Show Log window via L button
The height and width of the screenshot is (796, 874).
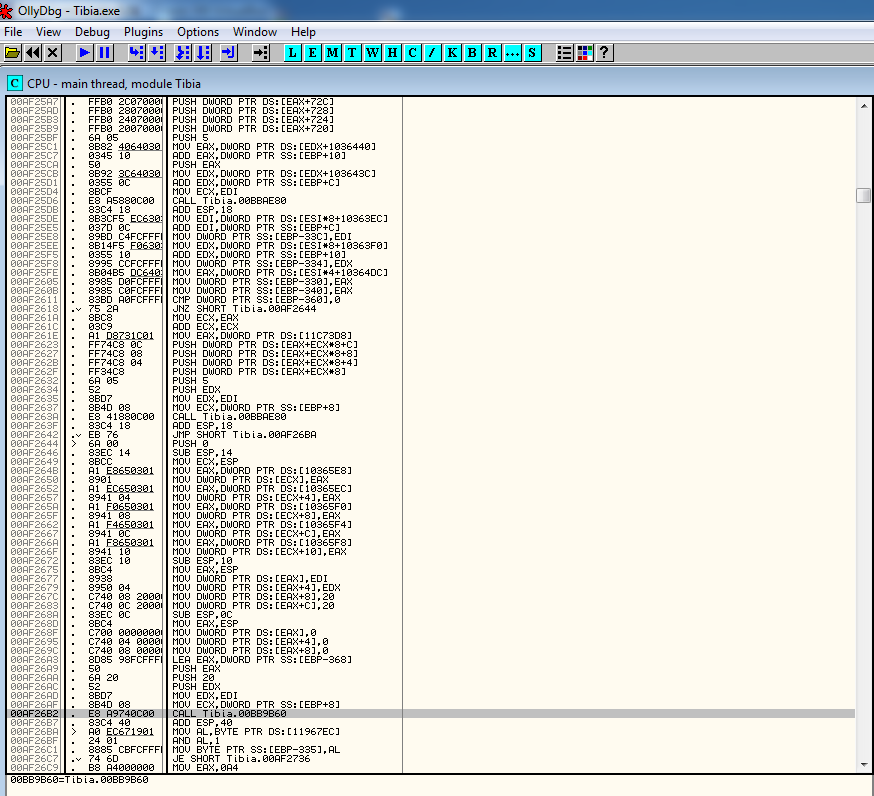(x=293, y=53)
